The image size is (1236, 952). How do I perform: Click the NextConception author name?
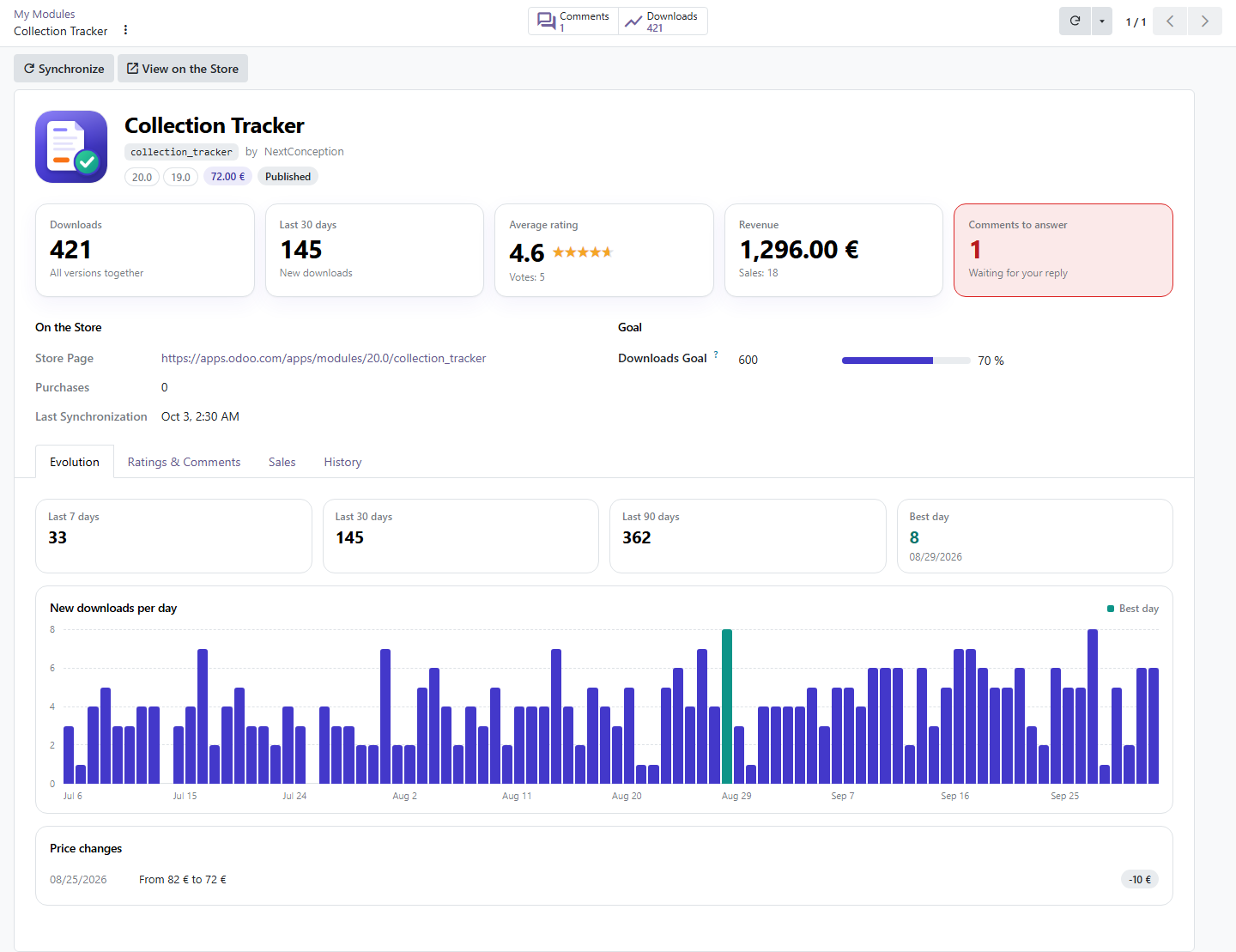click(304, 152)
